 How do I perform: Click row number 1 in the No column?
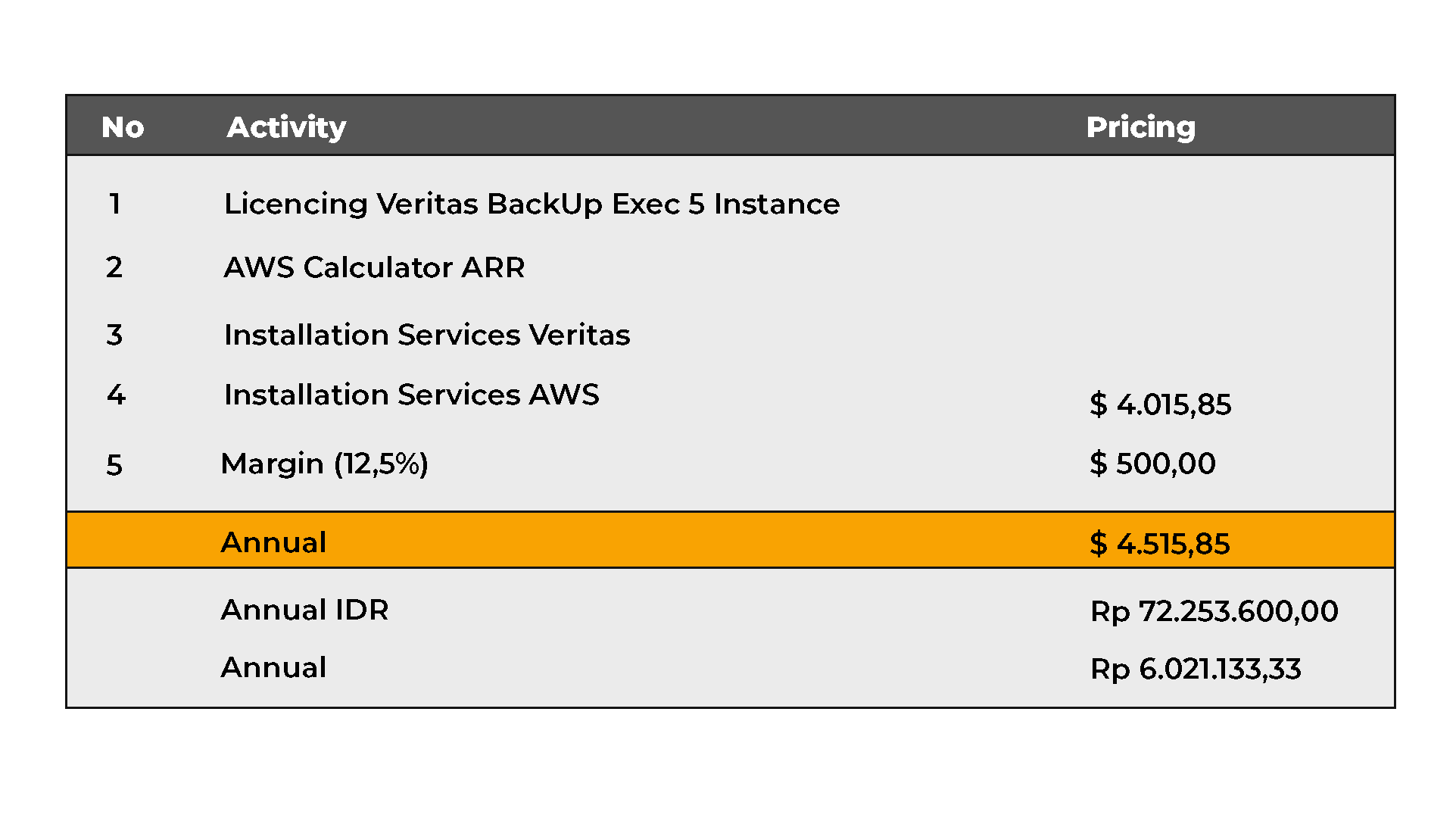(x=115, y=204)
